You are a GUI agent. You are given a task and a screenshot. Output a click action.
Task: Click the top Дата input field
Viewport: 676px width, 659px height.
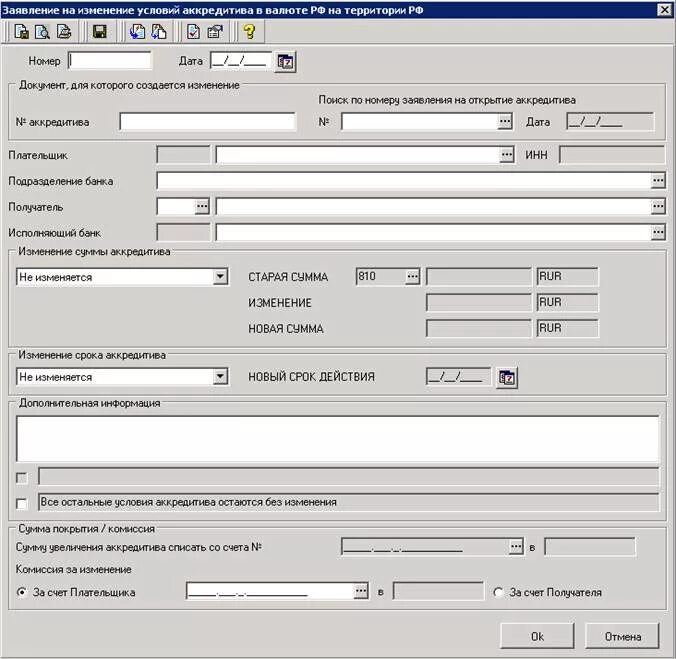241,60
